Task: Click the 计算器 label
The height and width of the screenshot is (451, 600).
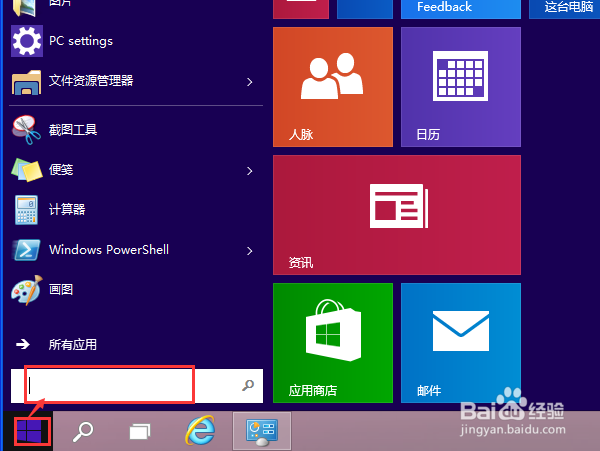Action: pos(67,209)
